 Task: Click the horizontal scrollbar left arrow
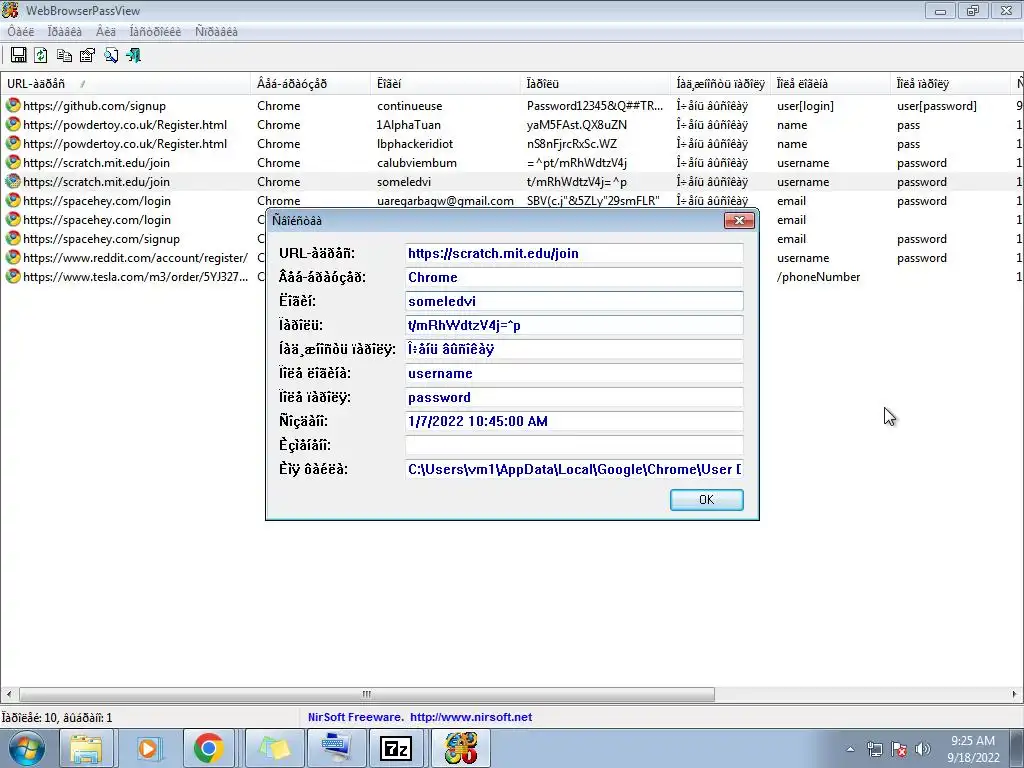coord(8,694)
